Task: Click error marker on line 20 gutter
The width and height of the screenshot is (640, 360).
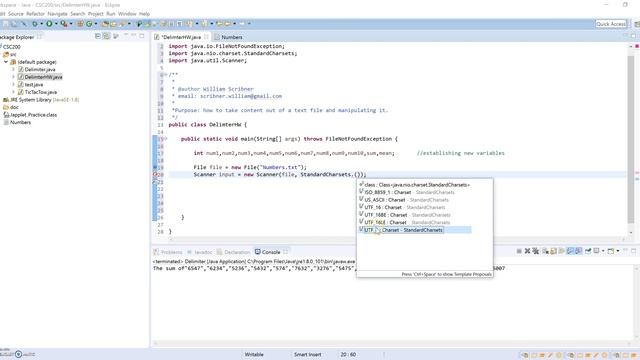Action: pyautogui.click(x=155, y=175)
